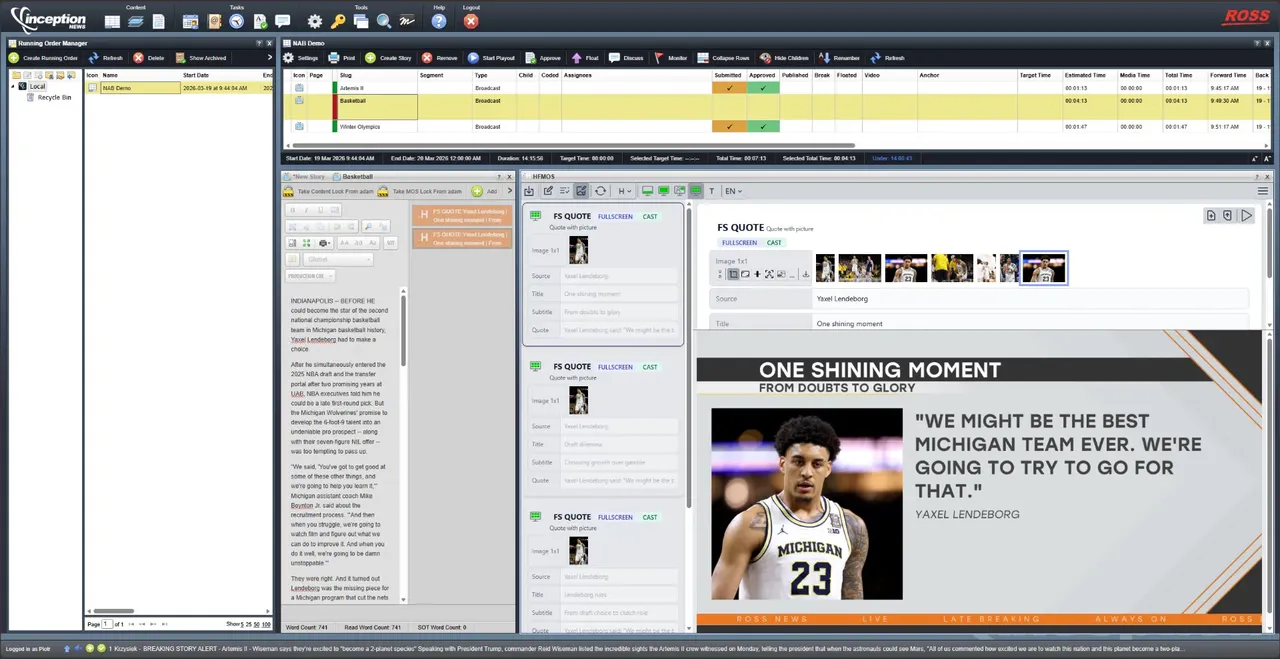1280x659 pixels.
Task: Open the Discuss chat icon
Action: coord(614,58)
